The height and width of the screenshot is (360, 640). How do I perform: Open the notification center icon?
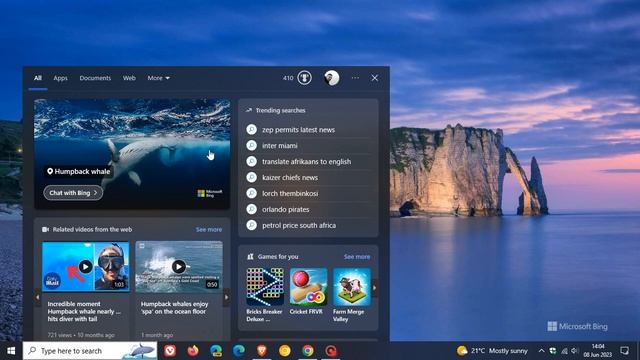click(x=624, y=351)
